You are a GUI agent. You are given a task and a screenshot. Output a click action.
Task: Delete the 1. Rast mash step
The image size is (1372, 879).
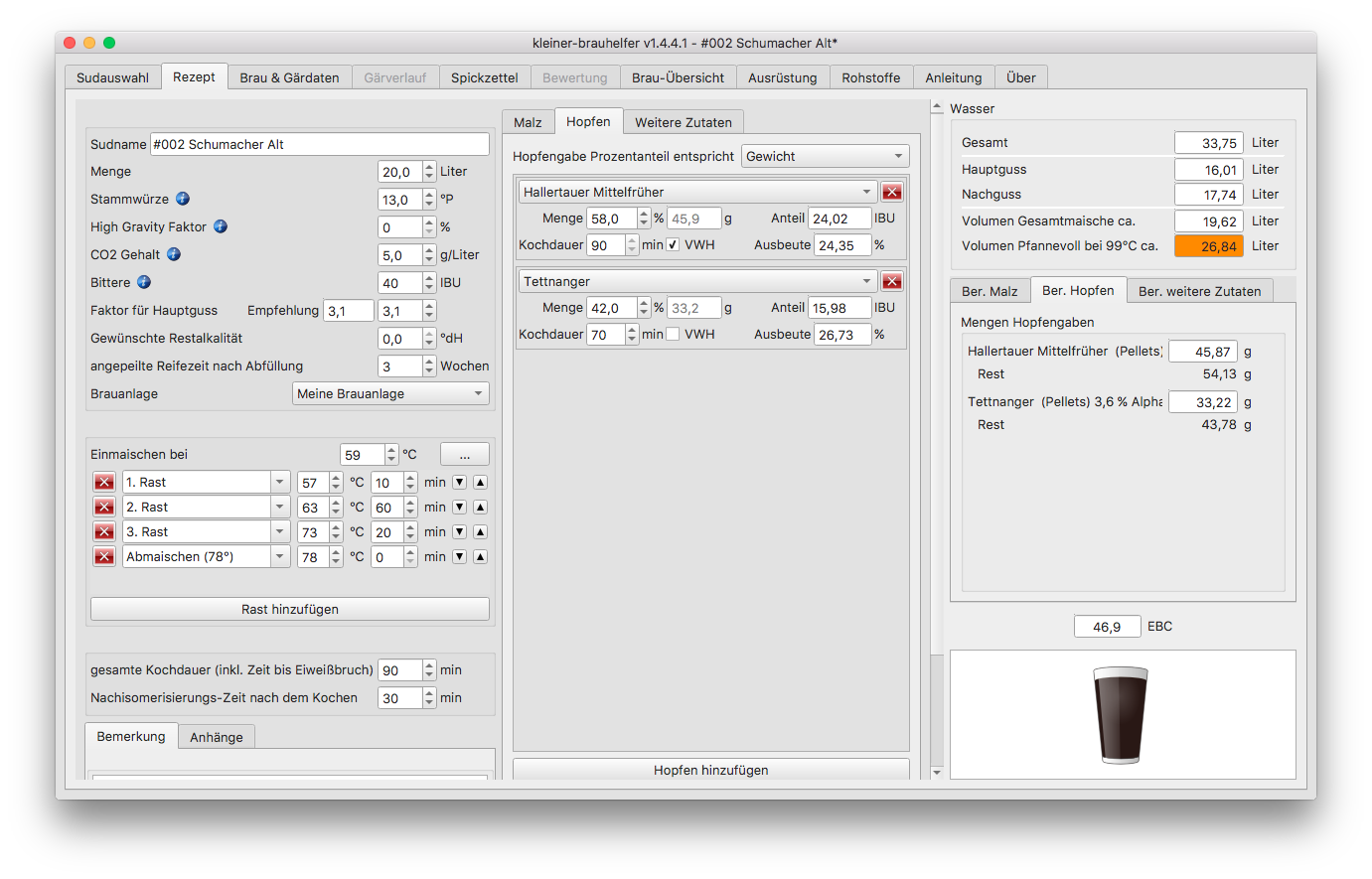tap(104, 482)
